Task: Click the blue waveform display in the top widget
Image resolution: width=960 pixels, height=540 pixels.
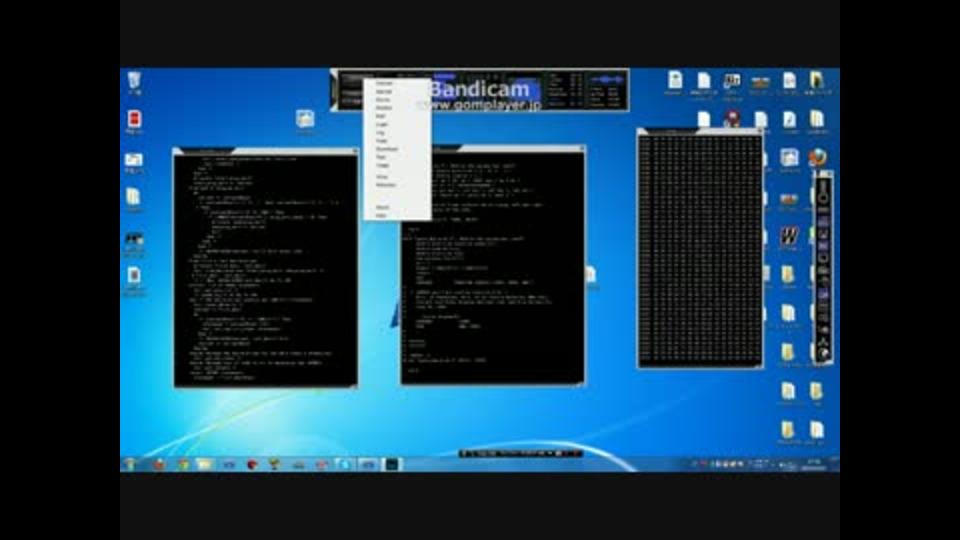Action: pyautogui.click(x=606, y=80)
